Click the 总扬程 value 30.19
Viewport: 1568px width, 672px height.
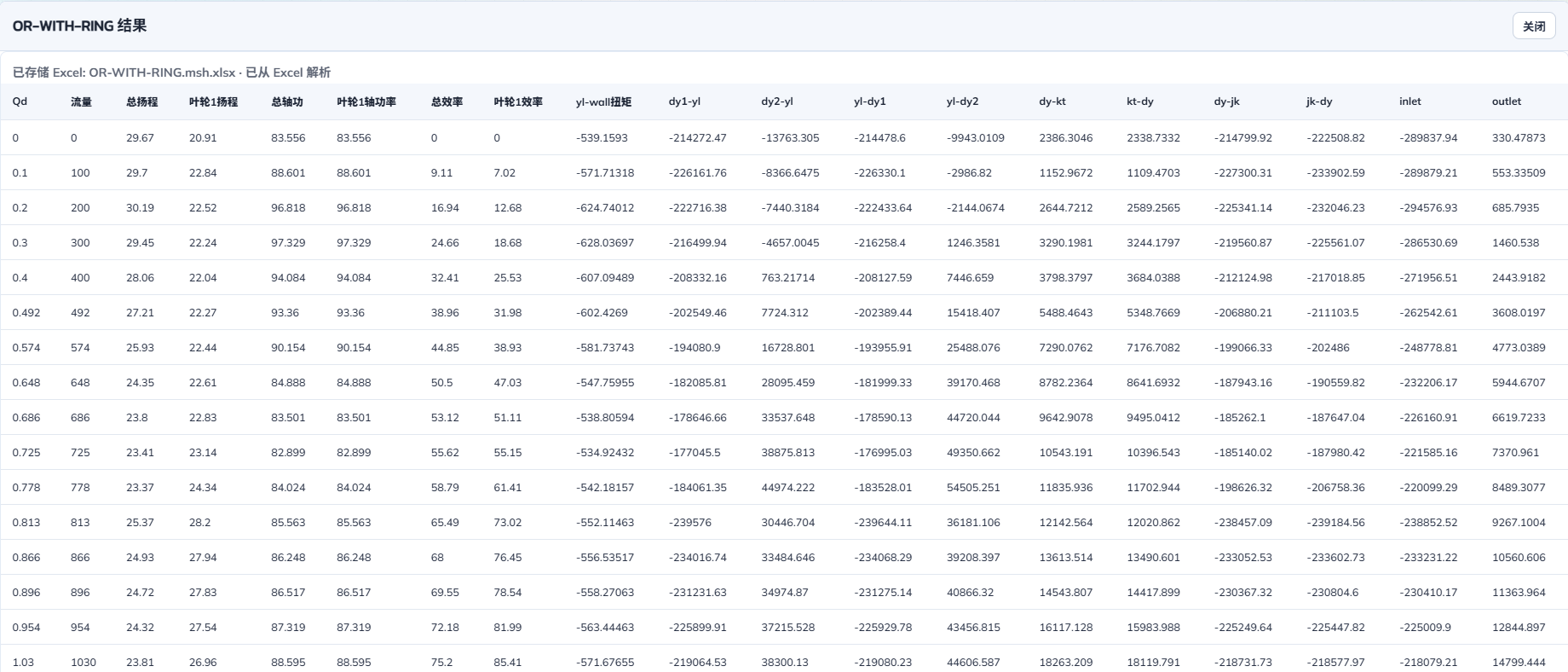pyautogui.click(x=140, y=208)
